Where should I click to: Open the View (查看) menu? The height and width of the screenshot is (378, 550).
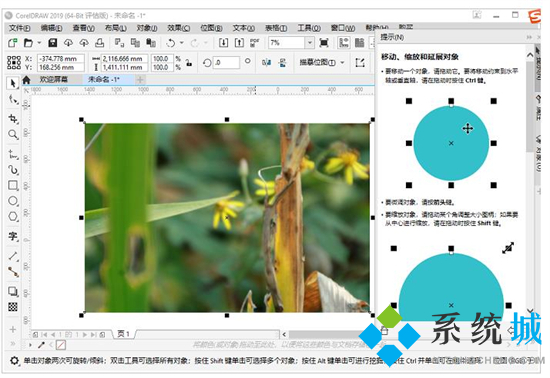(x=83, y=28)
